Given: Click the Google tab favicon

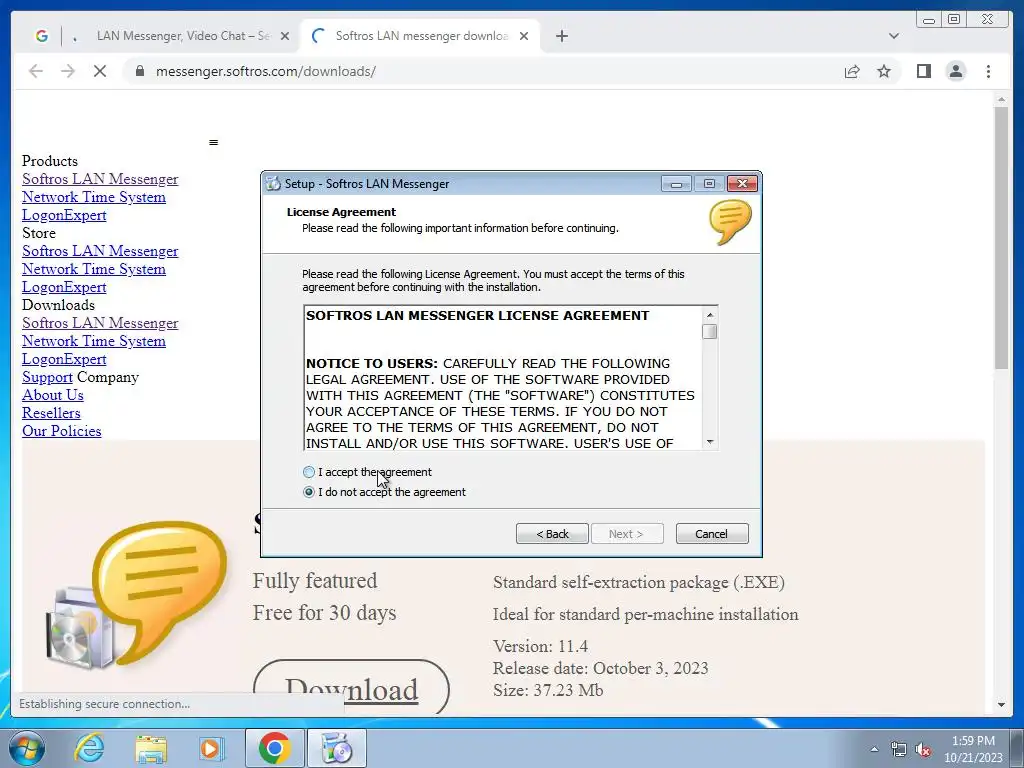Looking at the screenshot, I should point(42,36).
